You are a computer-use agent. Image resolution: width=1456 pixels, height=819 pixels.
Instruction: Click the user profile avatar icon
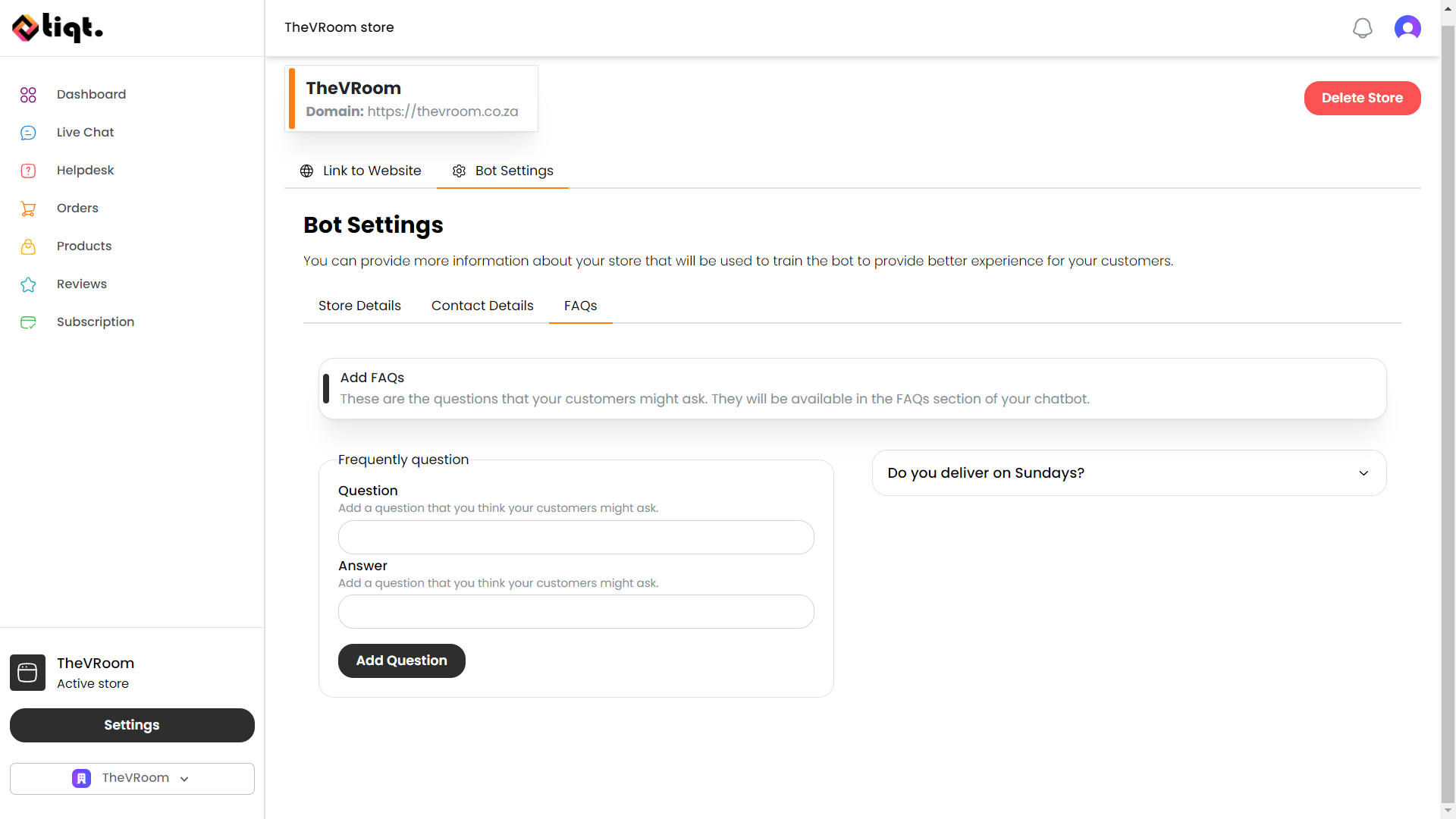point(1407,28)
